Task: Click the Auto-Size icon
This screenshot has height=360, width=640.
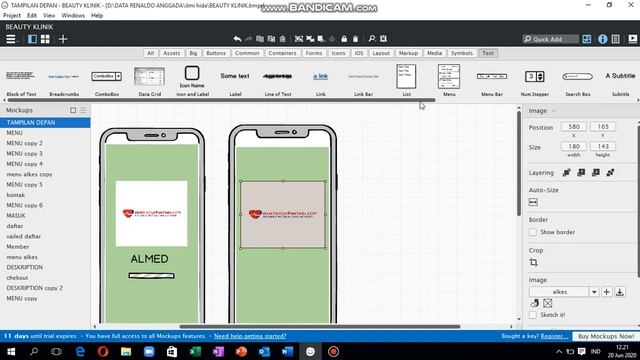Action: point(533,202)
